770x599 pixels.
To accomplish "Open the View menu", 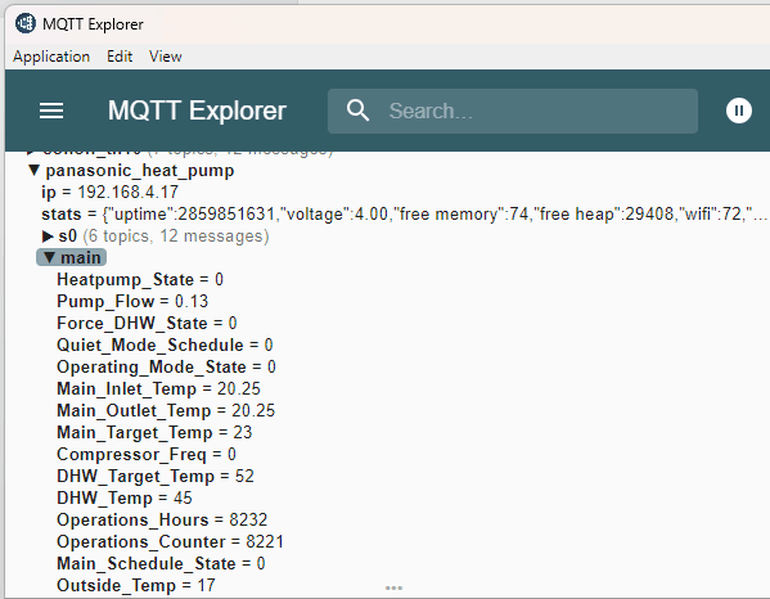I will [x=165, y=56].
